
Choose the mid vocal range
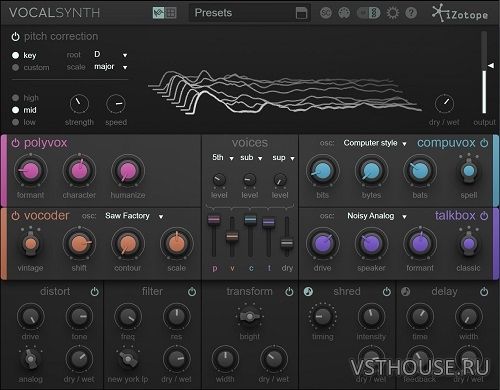15,110
